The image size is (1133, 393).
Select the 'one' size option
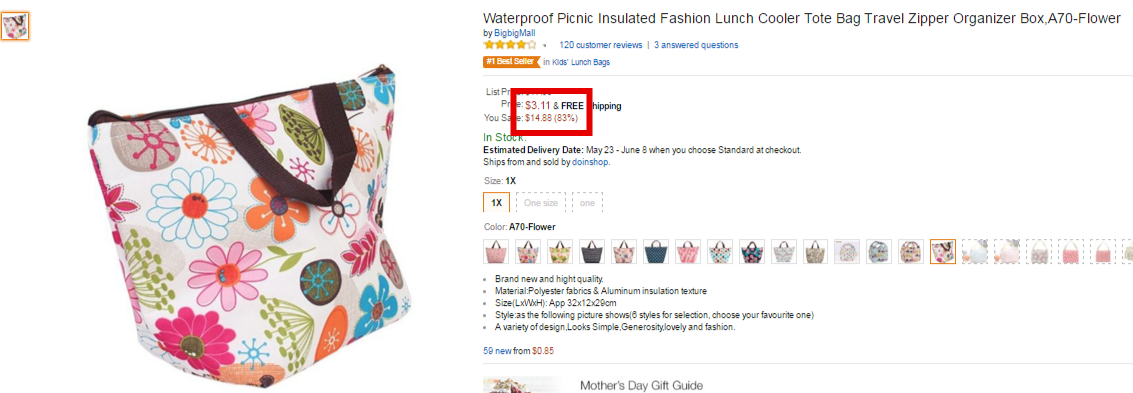tap(587, 203)
